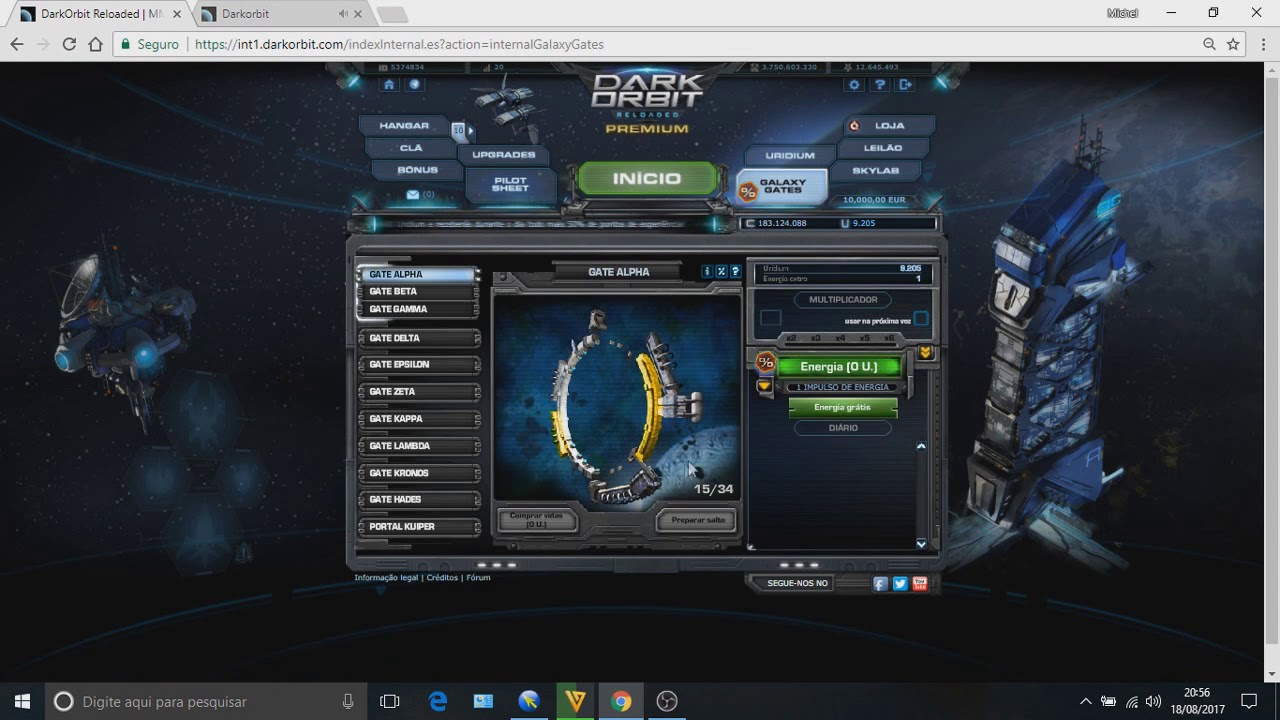Screen dimensions: 1280x720
Task: Click the logout icon in game header
Action: pyautogui.click(x=906, y=85)
